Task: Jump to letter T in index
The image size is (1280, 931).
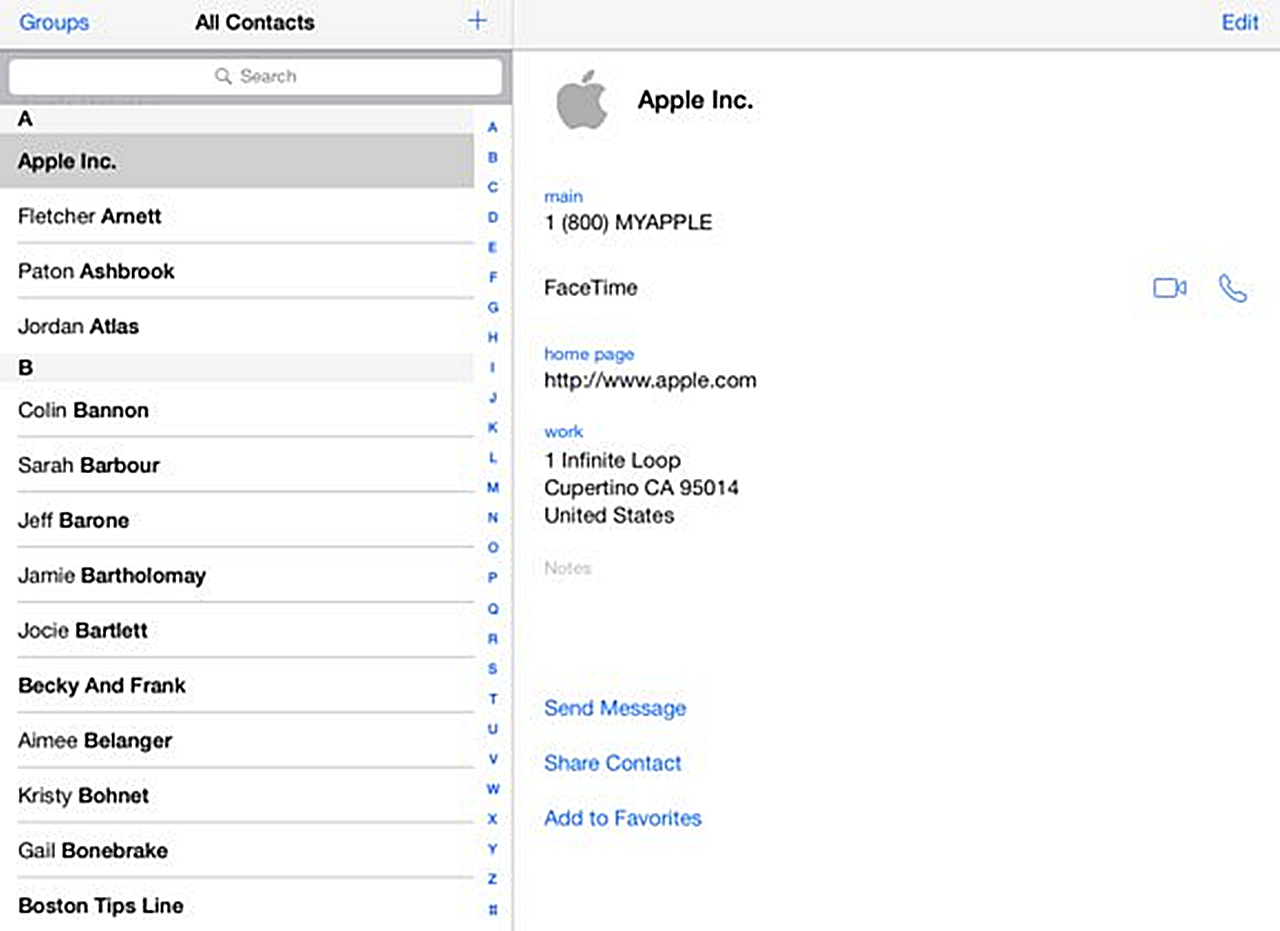Action: 492,698
